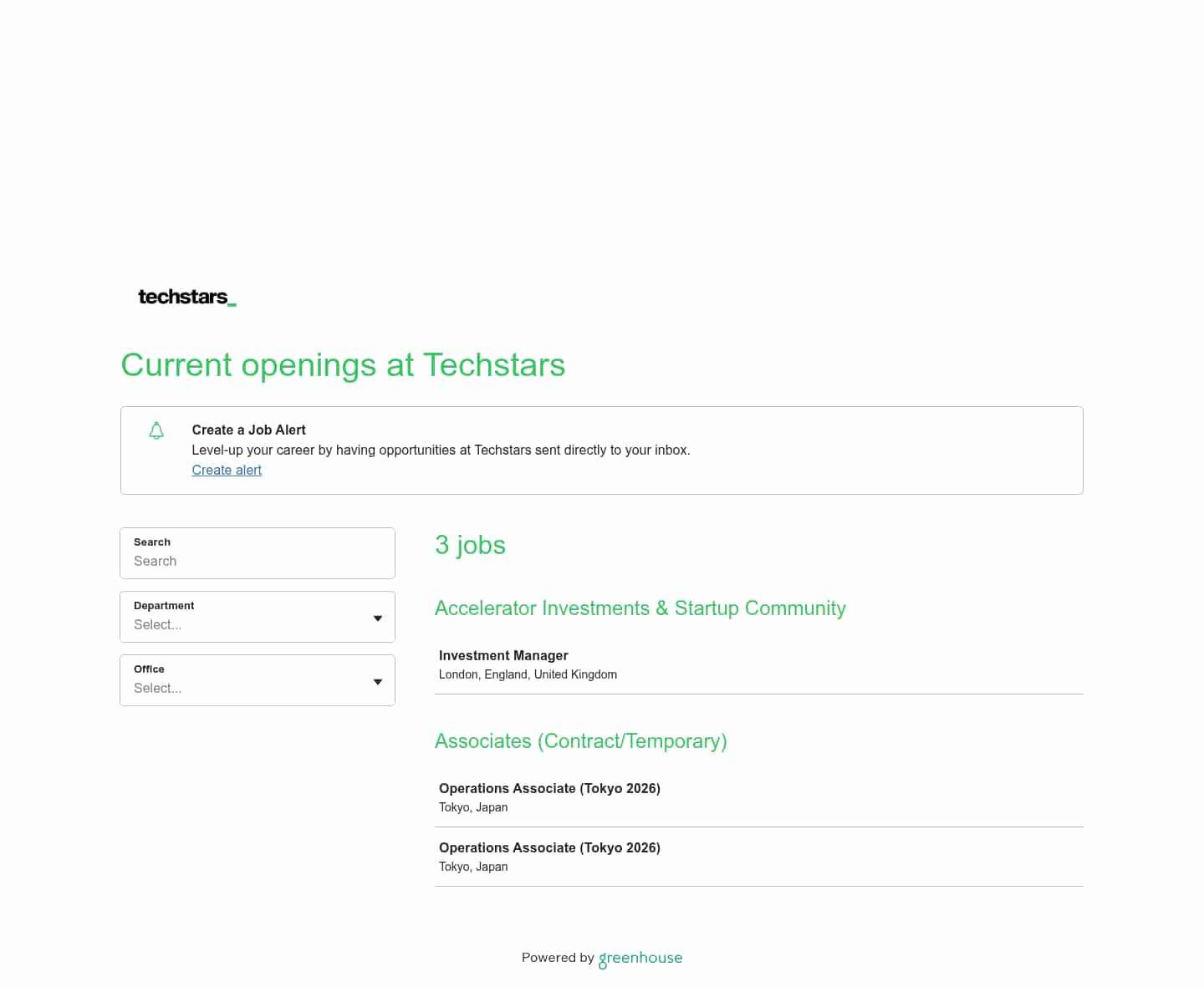Click Tokyo, Japan under the last job listing
Image resolution: width=1204 pixels, height=987 pixels.
(x=473, y=867)
